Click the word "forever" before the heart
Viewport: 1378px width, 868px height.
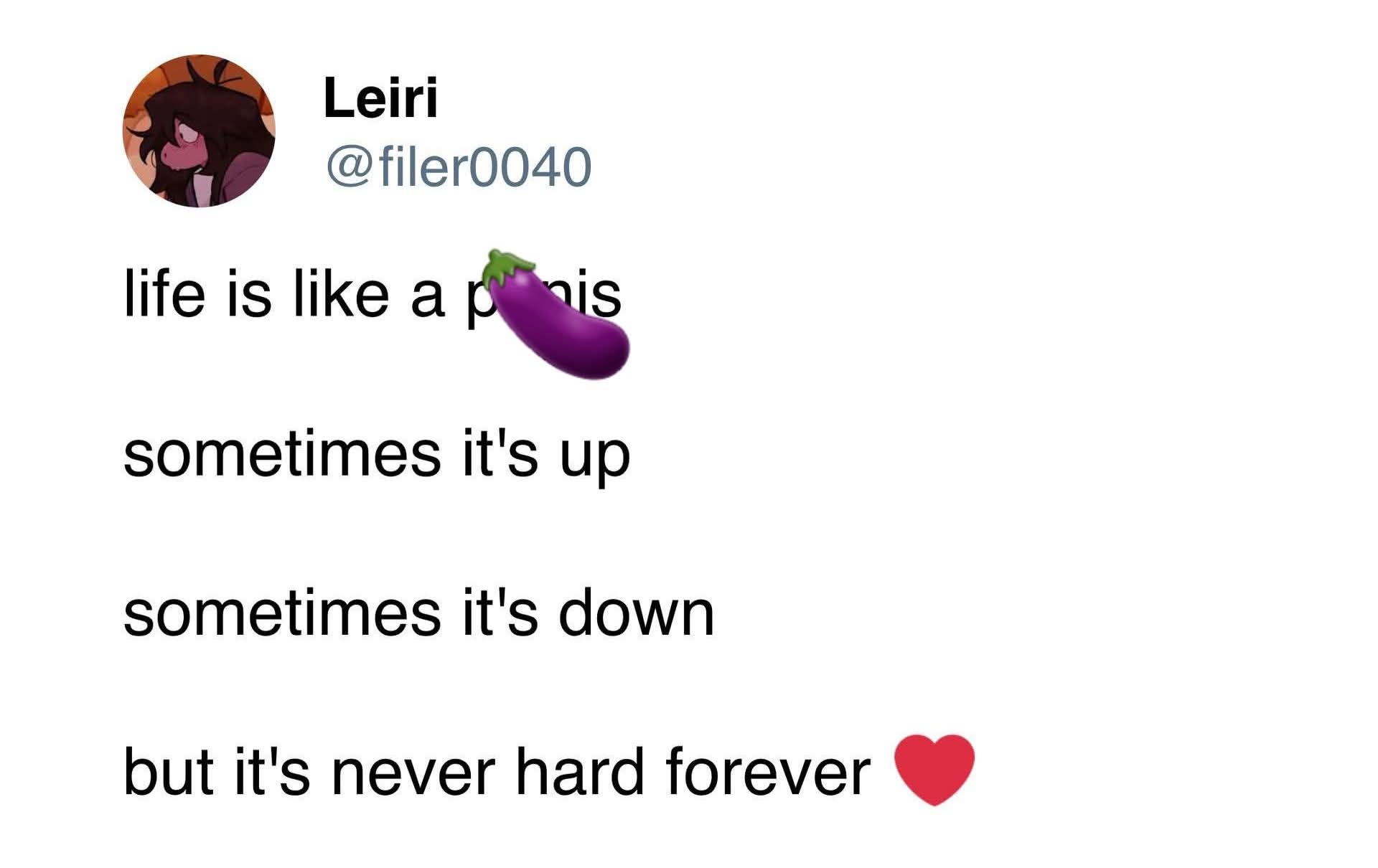pyautogui.click(x=768, y=772)
